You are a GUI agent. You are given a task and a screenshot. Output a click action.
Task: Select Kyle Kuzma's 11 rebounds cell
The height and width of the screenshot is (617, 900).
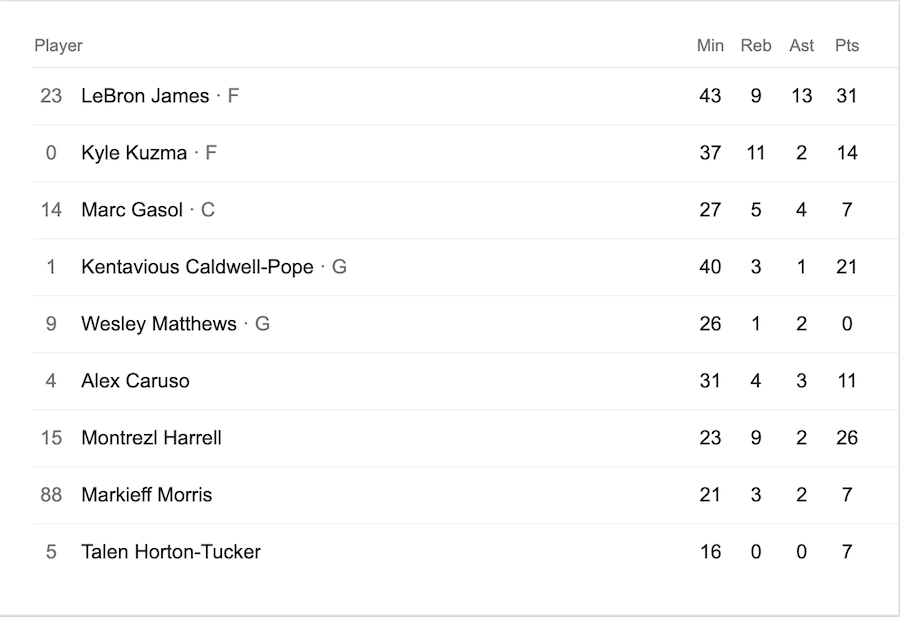[x=755, y=153]
